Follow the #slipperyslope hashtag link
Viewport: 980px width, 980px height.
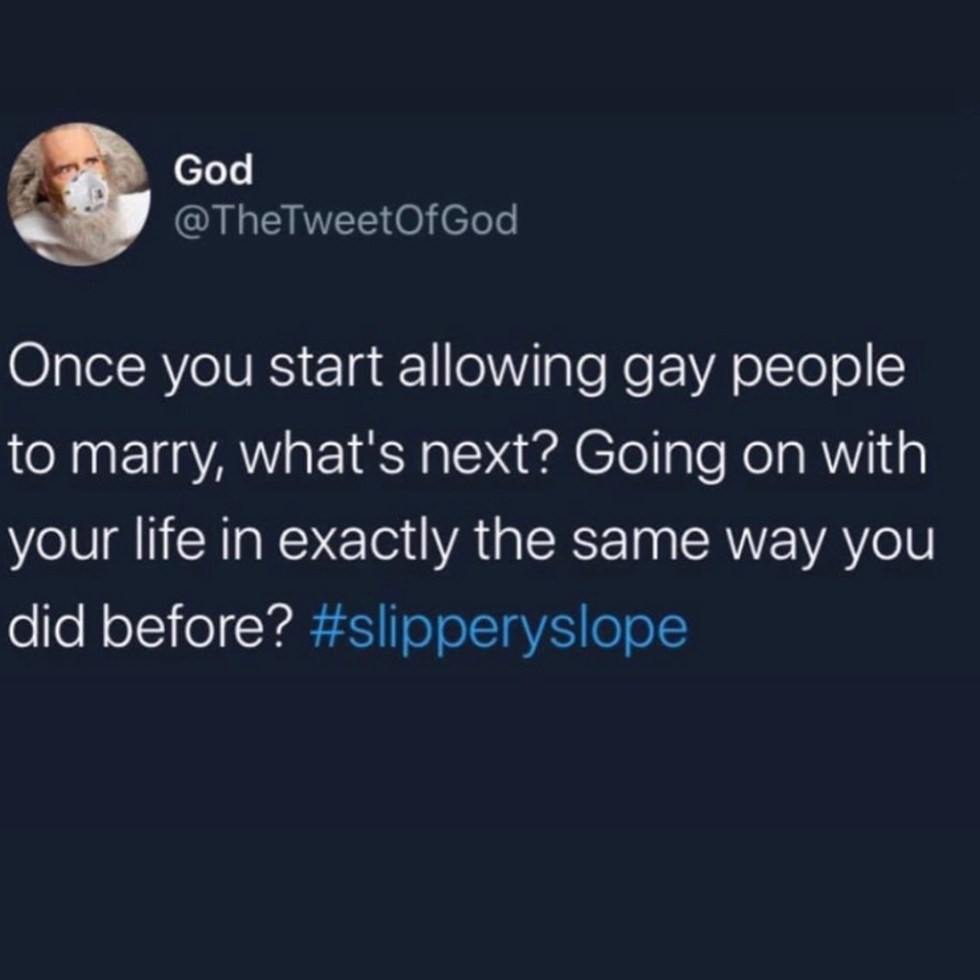(498, 628)
